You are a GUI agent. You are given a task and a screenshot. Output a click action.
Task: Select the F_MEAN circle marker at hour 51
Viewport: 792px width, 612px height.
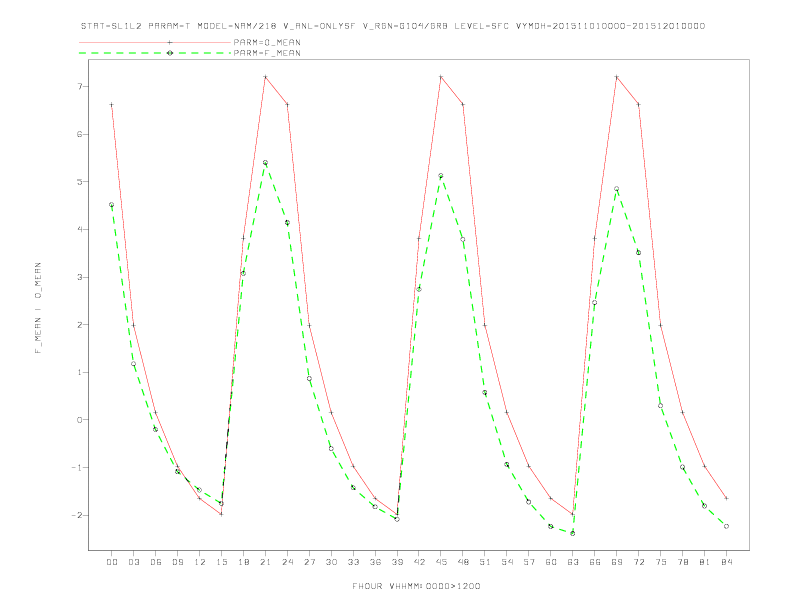click(x=485, y=392)
